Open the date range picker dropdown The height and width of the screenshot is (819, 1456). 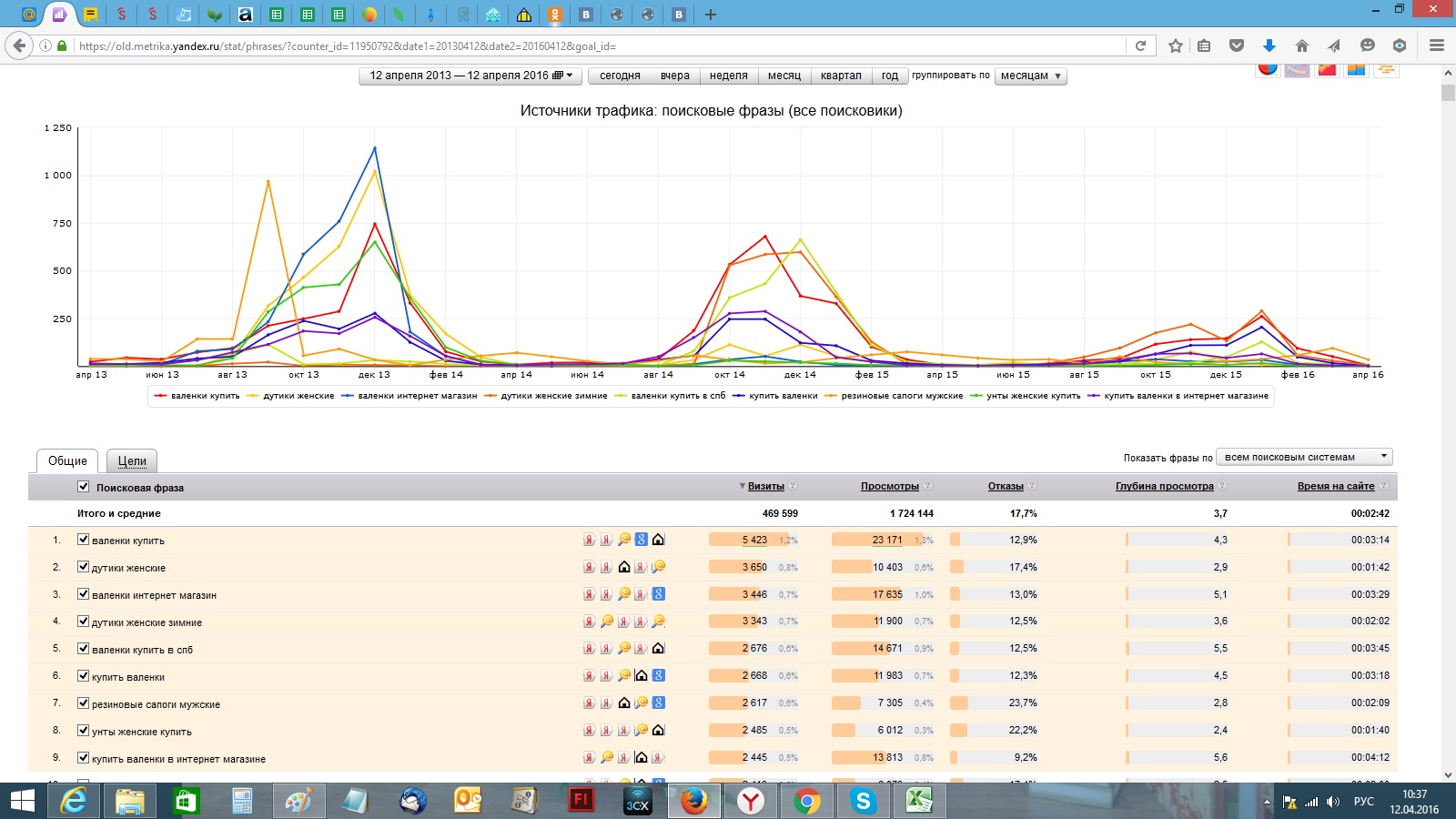coord(471,76)
